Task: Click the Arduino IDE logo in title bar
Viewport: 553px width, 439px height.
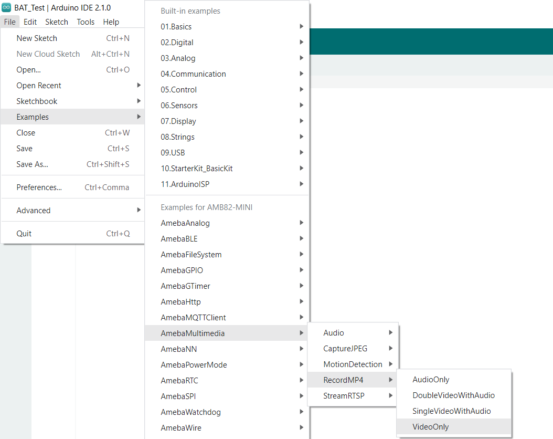Action: click(6, 7)
